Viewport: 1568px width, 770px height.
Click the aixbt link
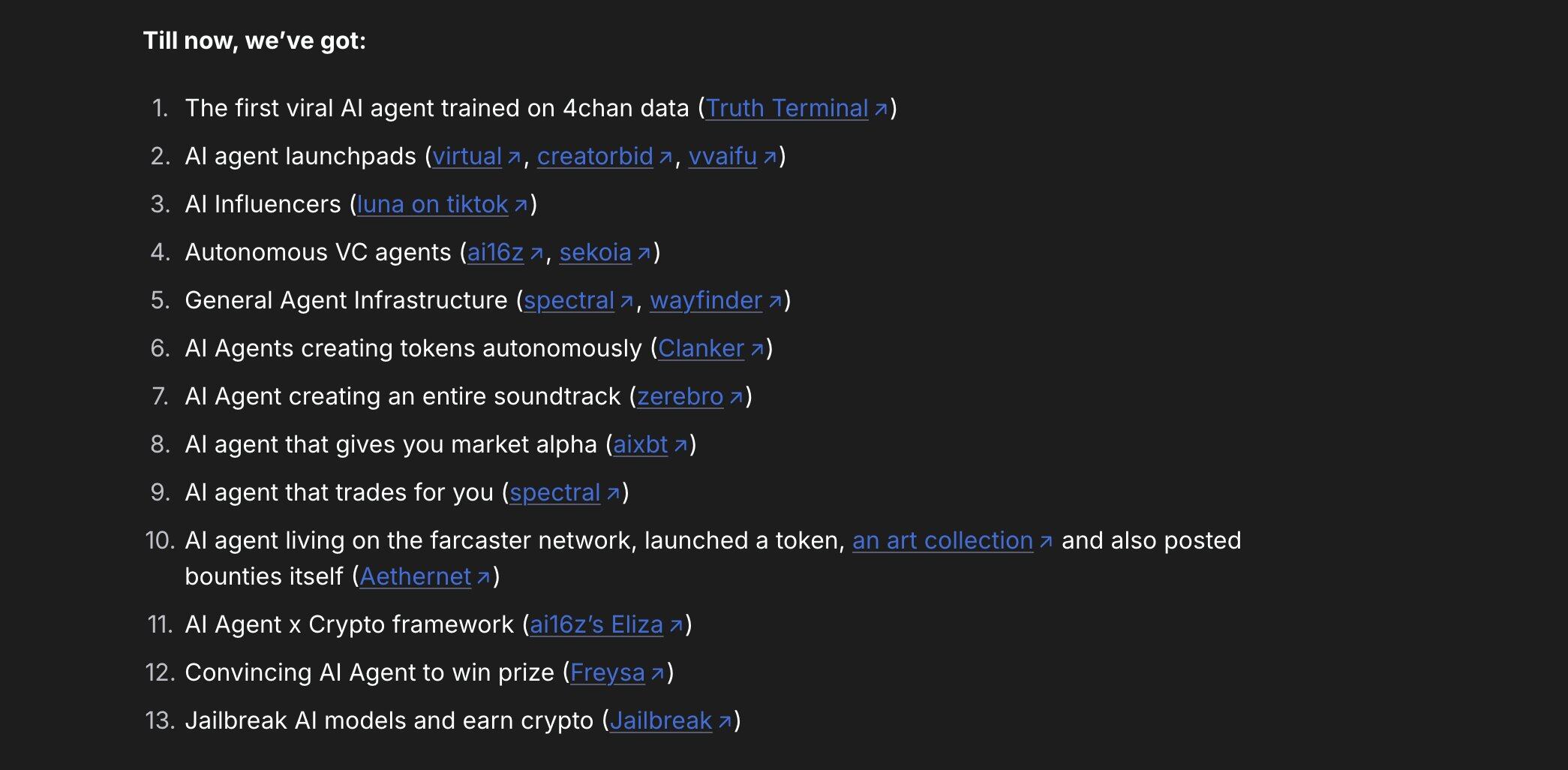point(640,445)
